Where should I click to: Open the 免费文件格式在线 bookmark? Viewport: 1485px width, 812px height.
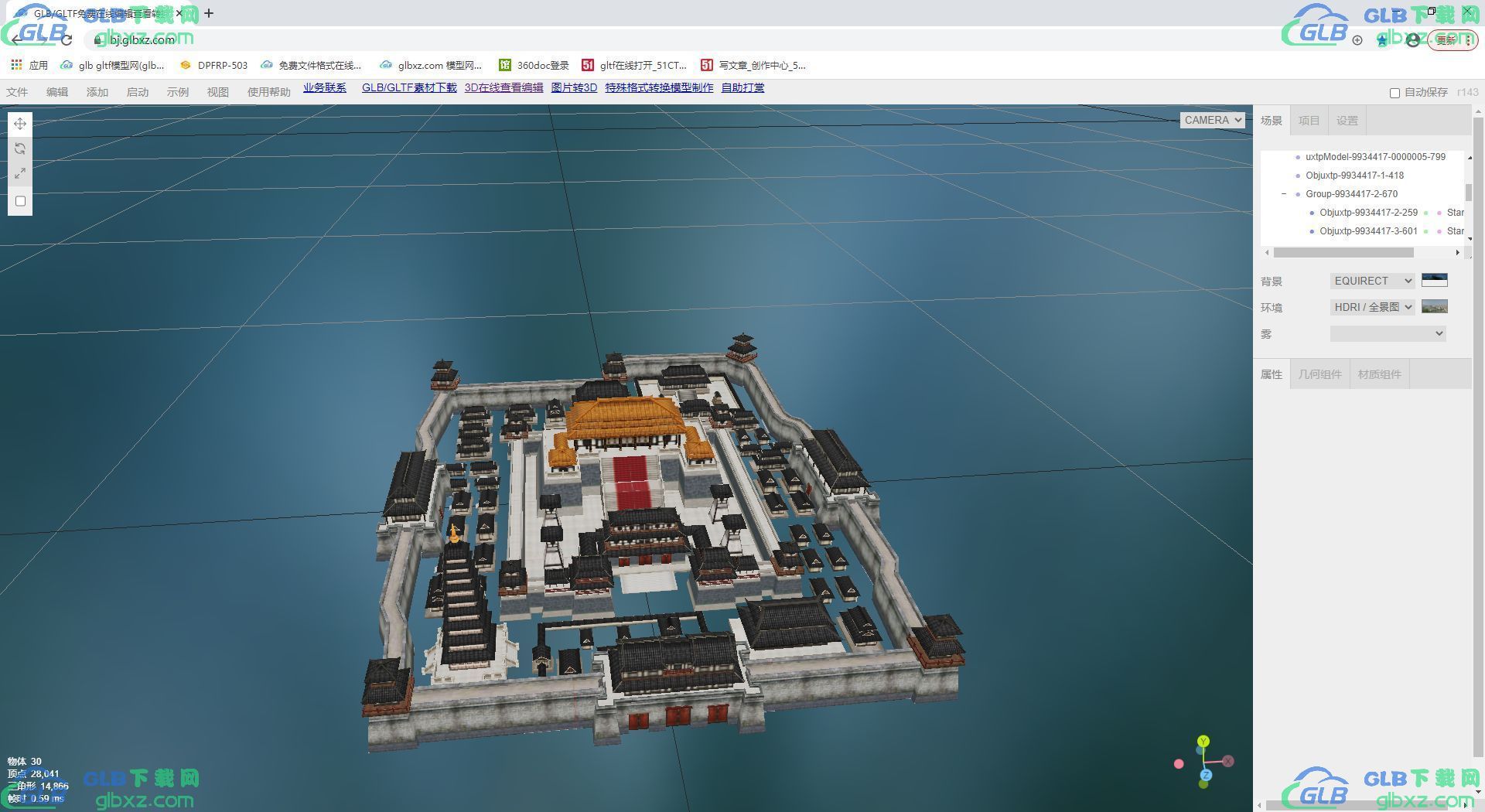coord(312,65)
